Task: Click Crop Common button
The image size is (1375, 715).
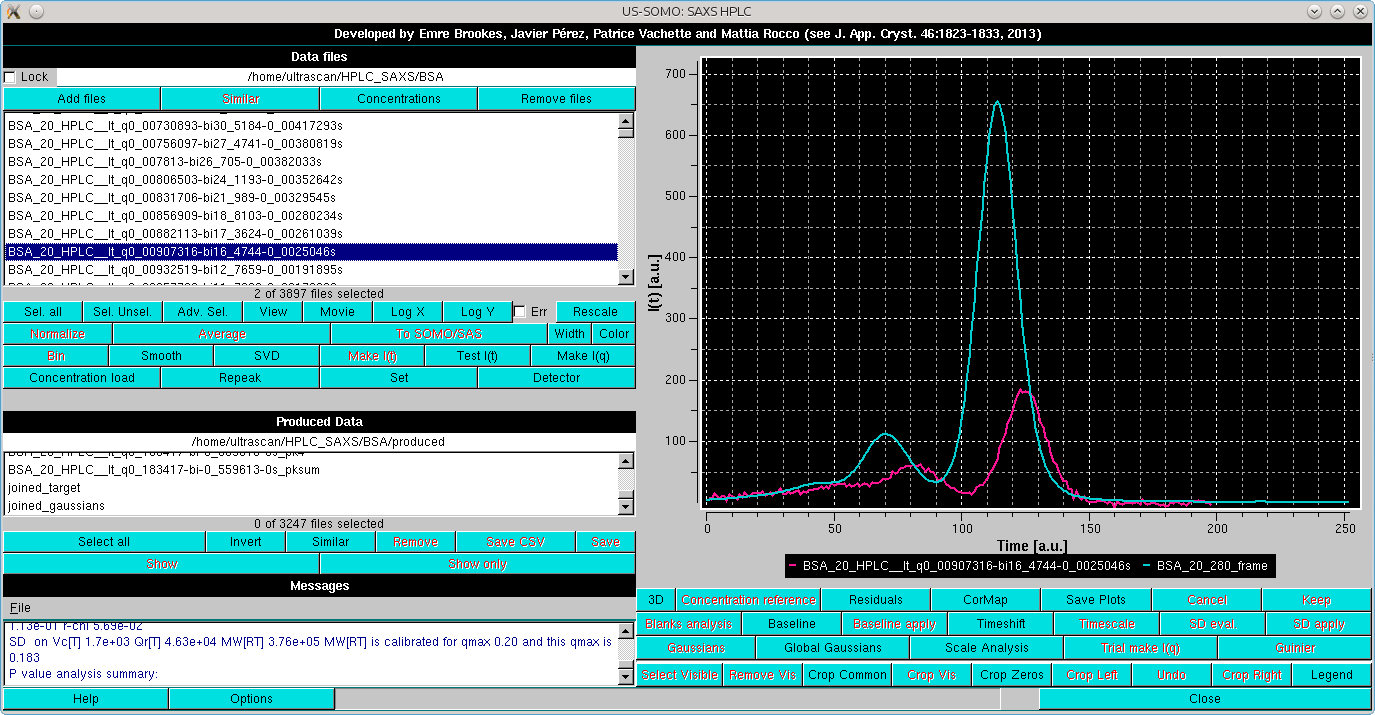Action: click(848, 675)
